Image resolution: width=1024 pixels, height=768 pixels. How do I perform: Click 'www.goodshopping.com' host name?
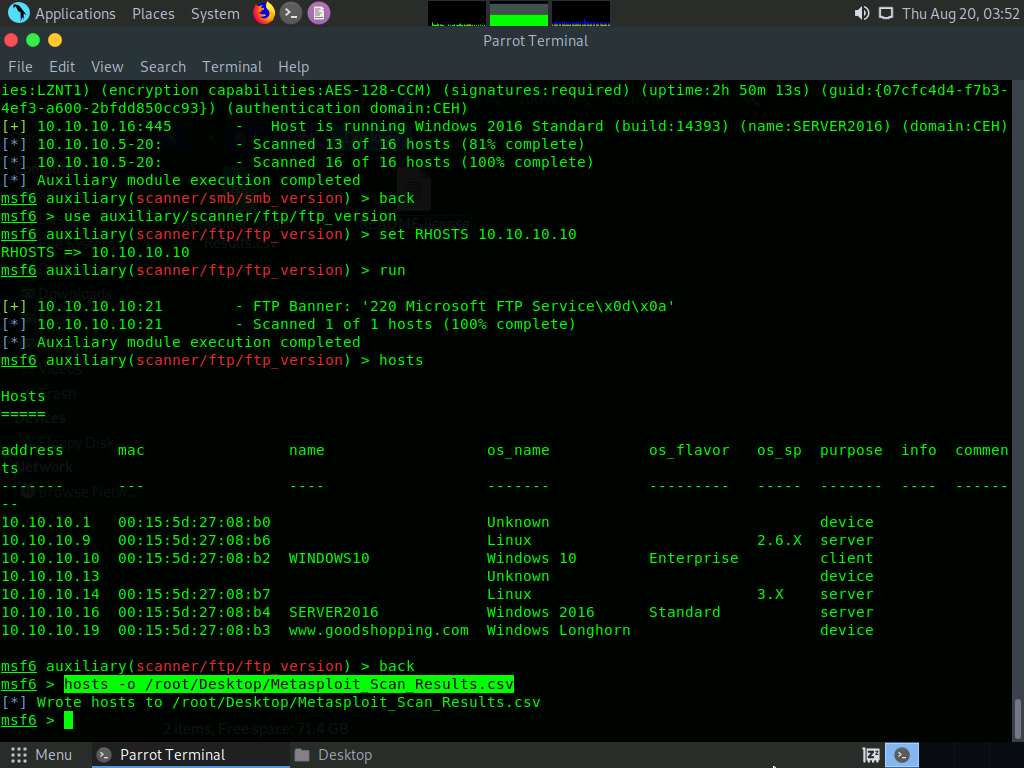tap(379, 630)
